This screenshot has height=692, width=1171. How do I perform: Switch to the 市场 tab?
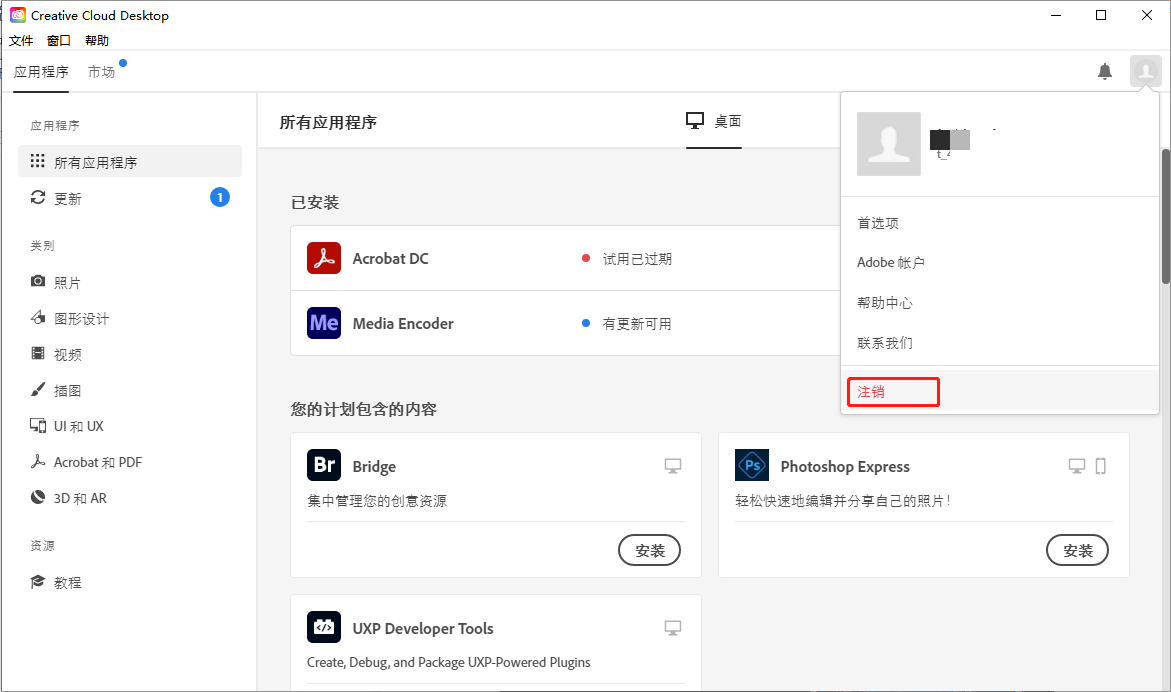(102, 72)
